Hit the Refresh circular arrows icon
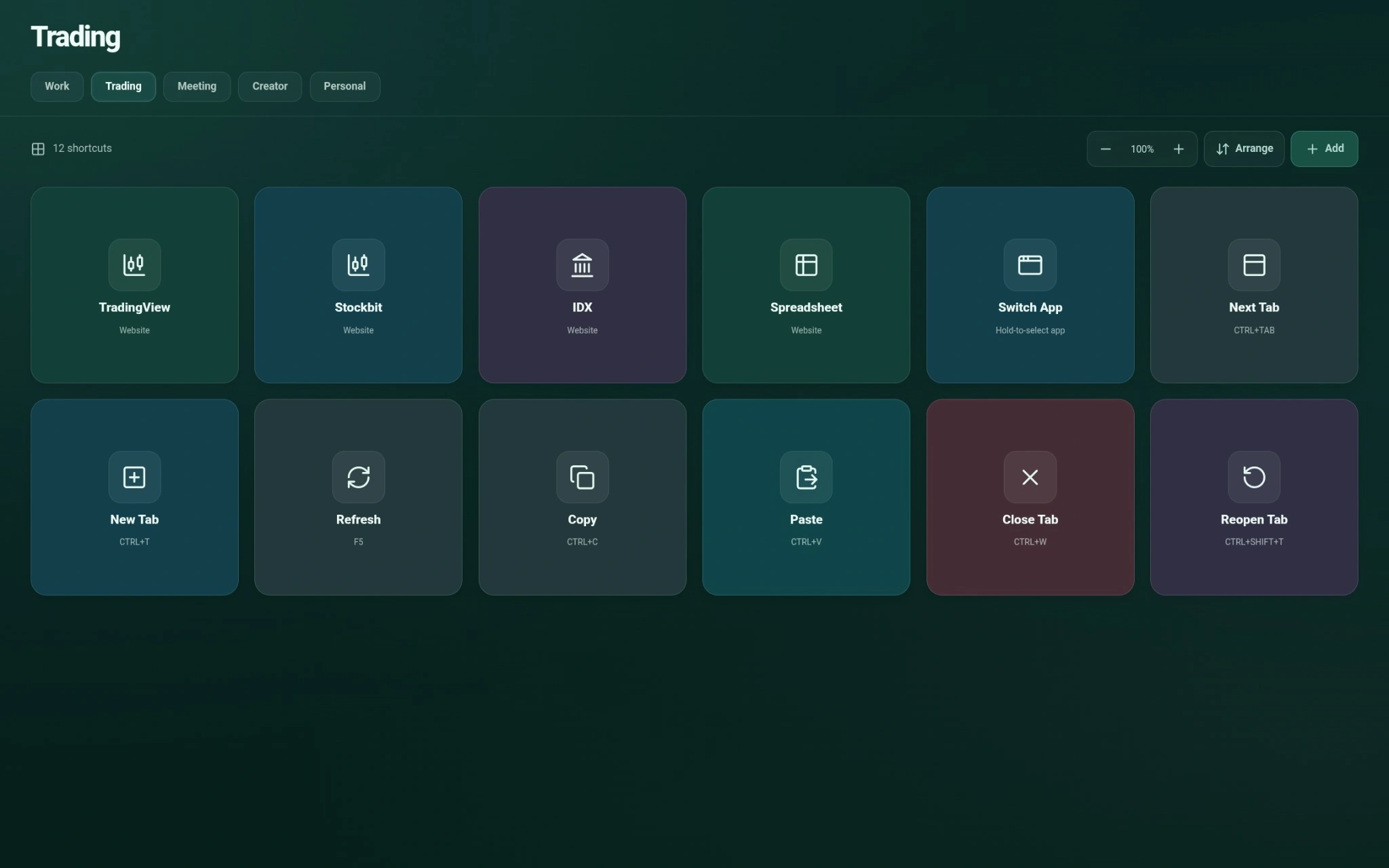The width and height of the screenshot is (1389, 868). pos(358,477)
